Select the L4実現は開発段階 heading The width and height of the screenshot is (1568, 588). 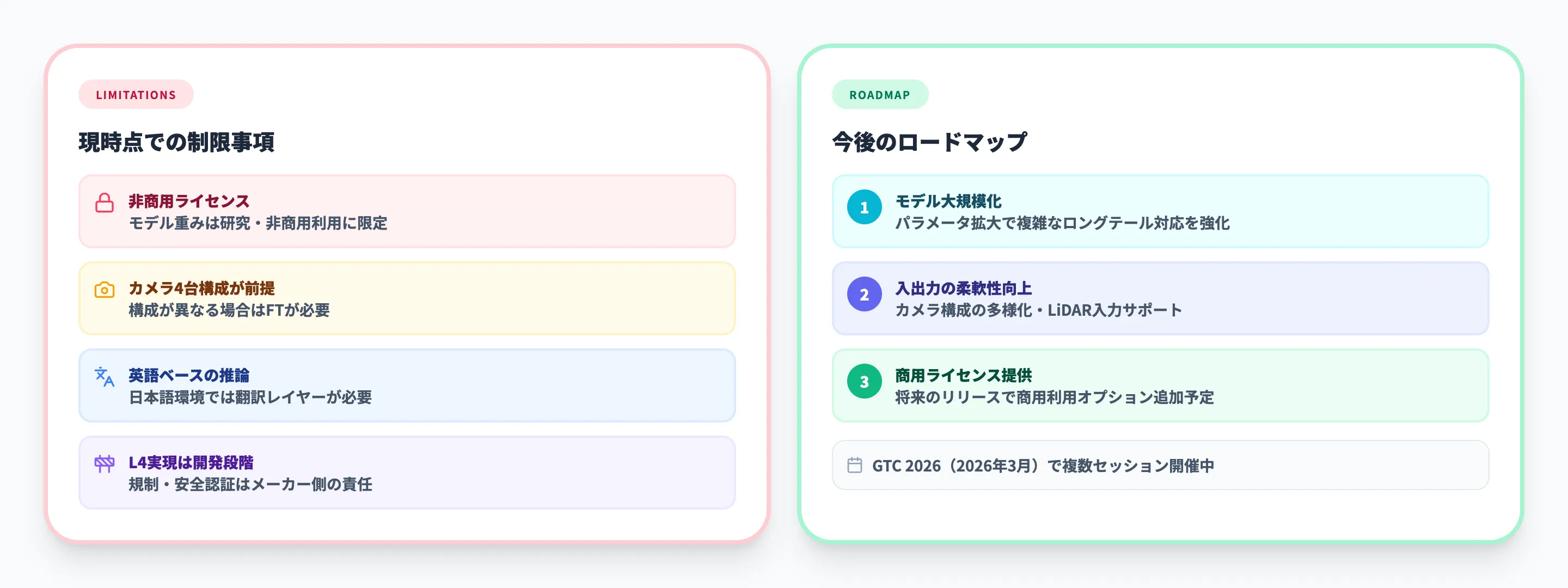191,463
